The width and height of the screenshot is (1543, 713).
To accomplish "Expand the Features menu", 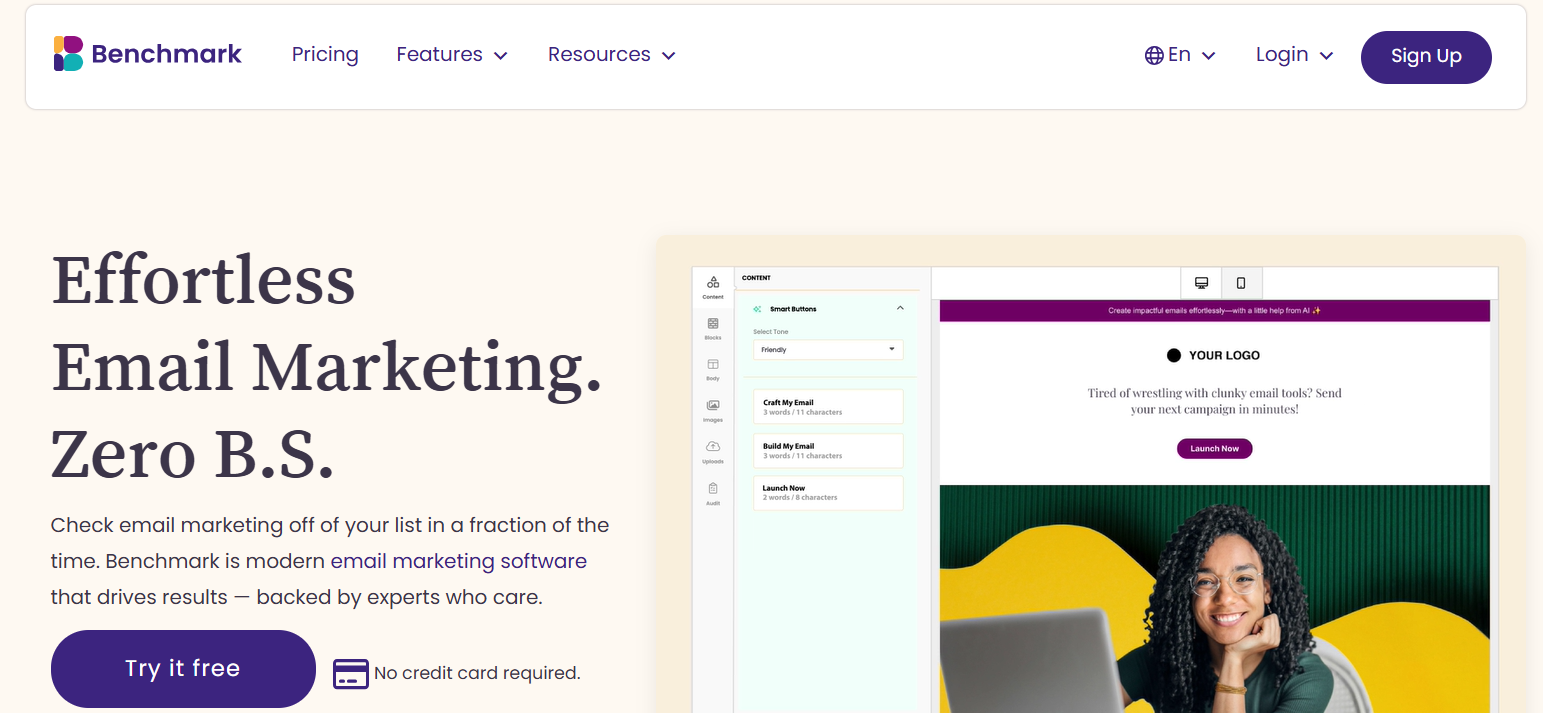I will click(x=452, y=55).
